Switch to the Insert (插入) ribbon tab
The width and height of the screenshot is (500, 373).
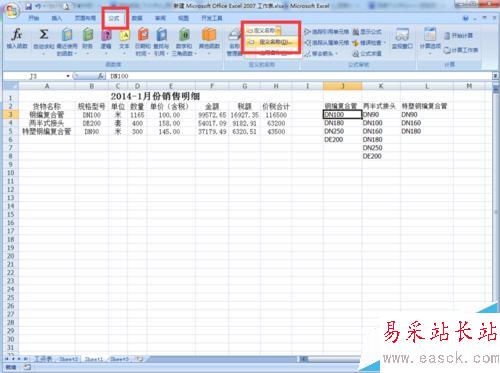tap(57, 18)
